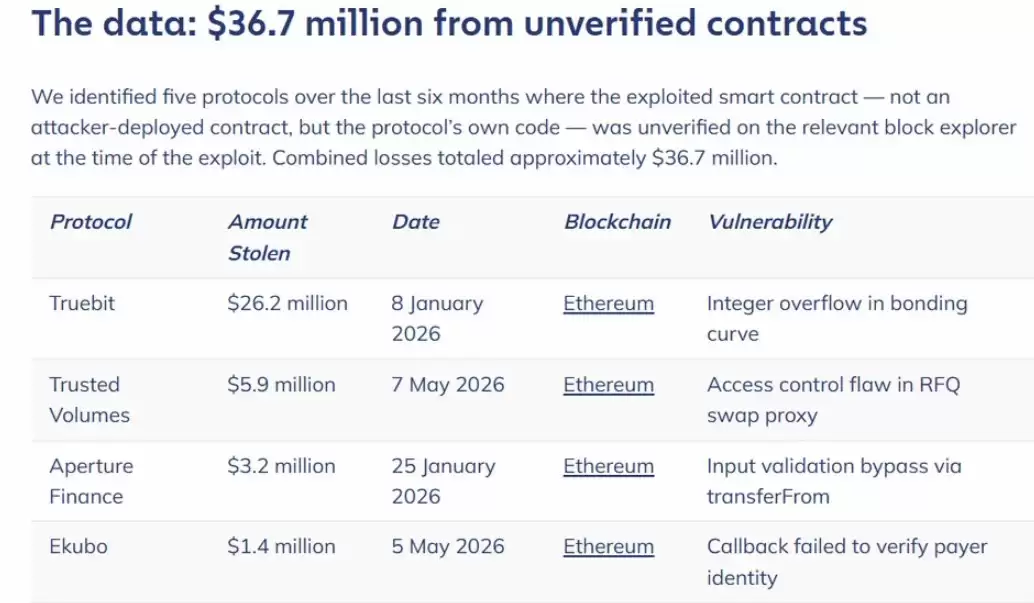This screenshot has width=1034, height=603.
Task: Select the Trusted Volumes protocol cell
Action: point(89,400)
